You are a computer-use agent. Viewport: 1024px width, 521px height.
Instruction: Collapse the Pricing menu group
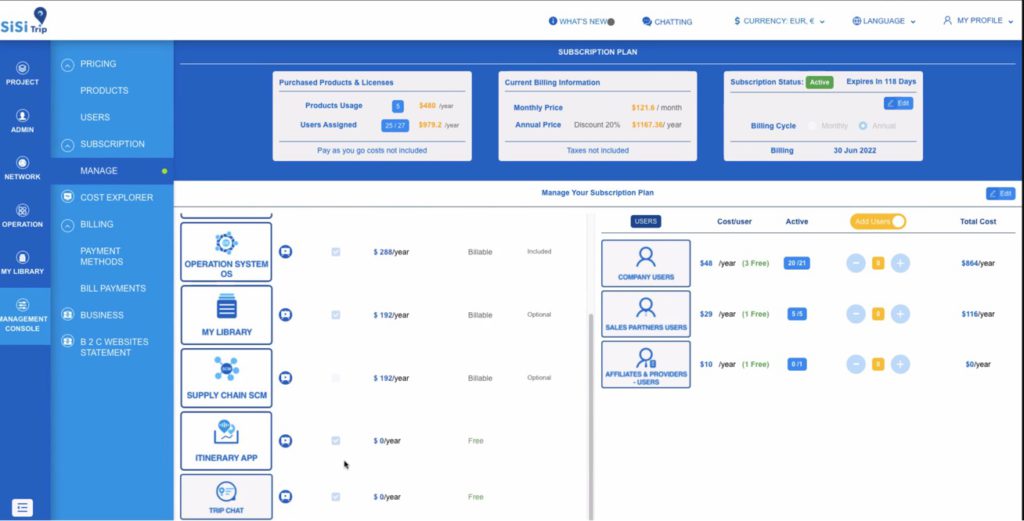point(67,65)
